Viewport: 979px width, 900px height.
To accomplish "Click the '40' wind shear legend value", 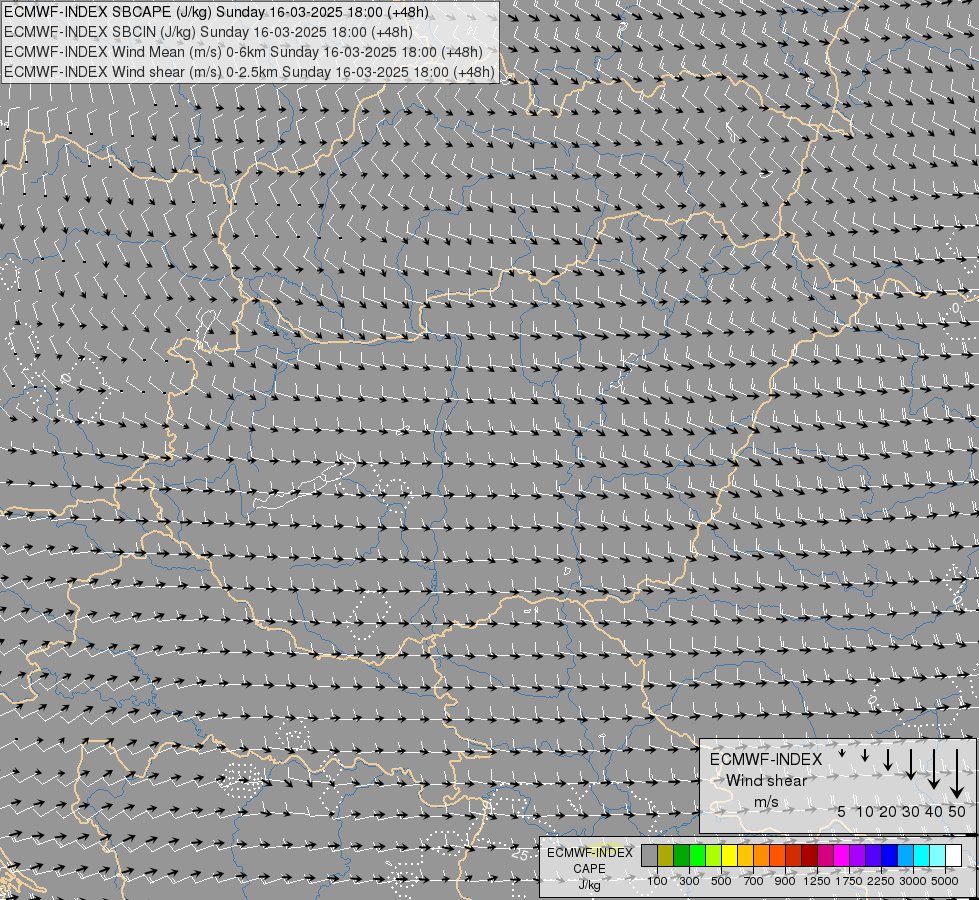I will pos(933,812).
